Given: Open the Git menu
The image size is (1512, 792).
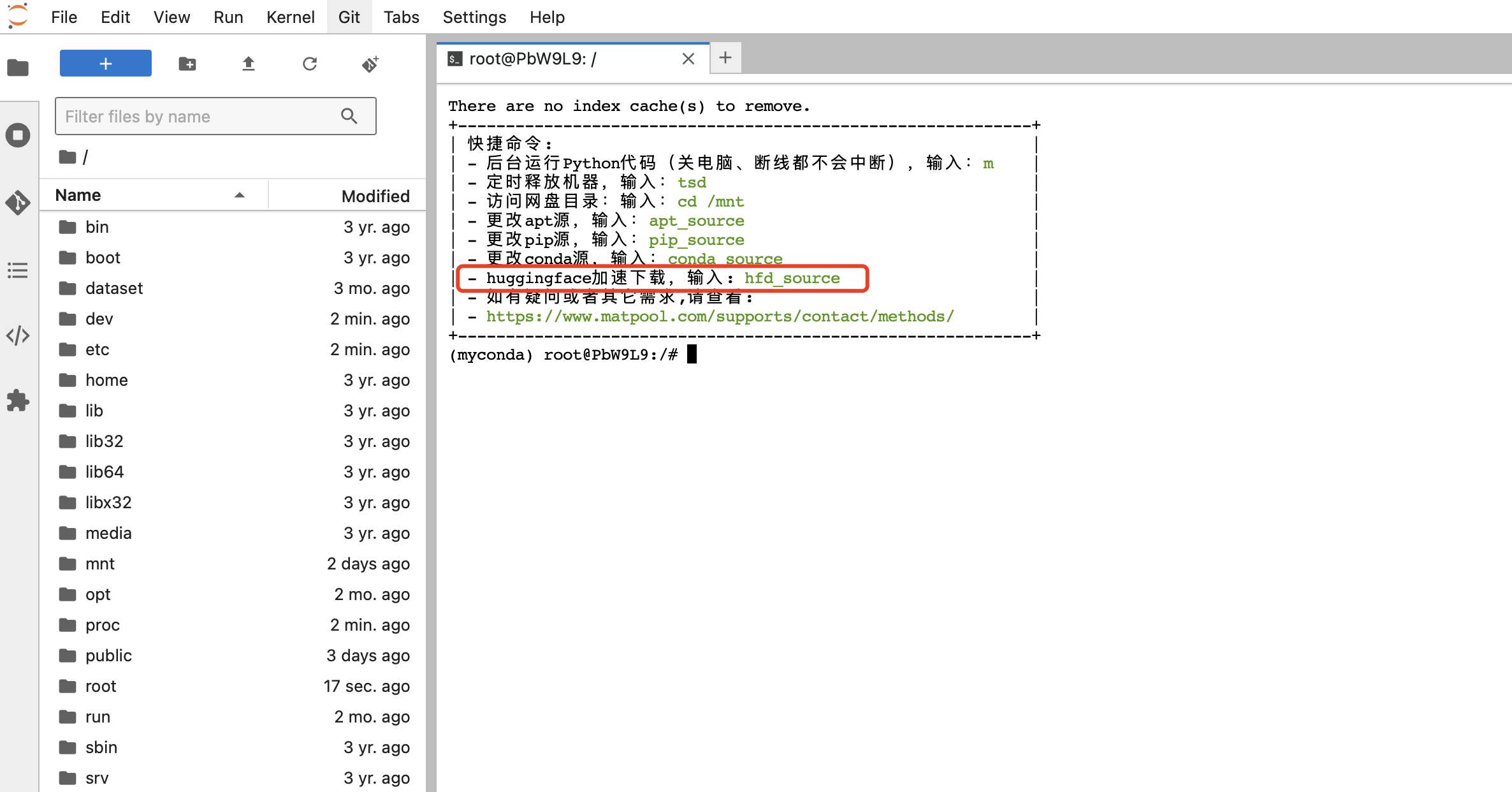Looking at the screenshot, I should click(x=349, y=17).
